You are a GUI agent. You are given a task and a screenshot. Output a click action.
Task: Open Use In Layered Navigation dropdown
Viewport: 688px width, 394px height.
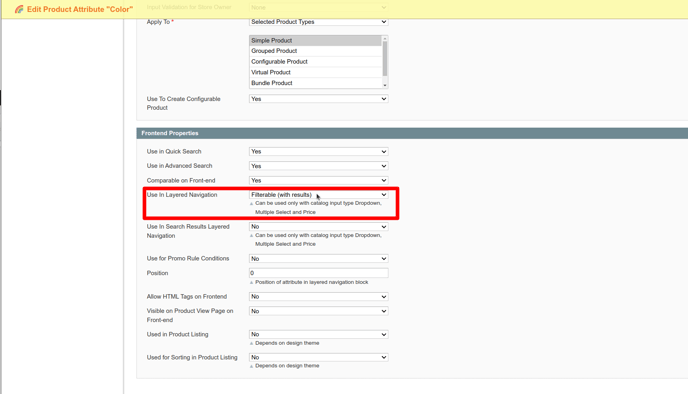[319, 194]
